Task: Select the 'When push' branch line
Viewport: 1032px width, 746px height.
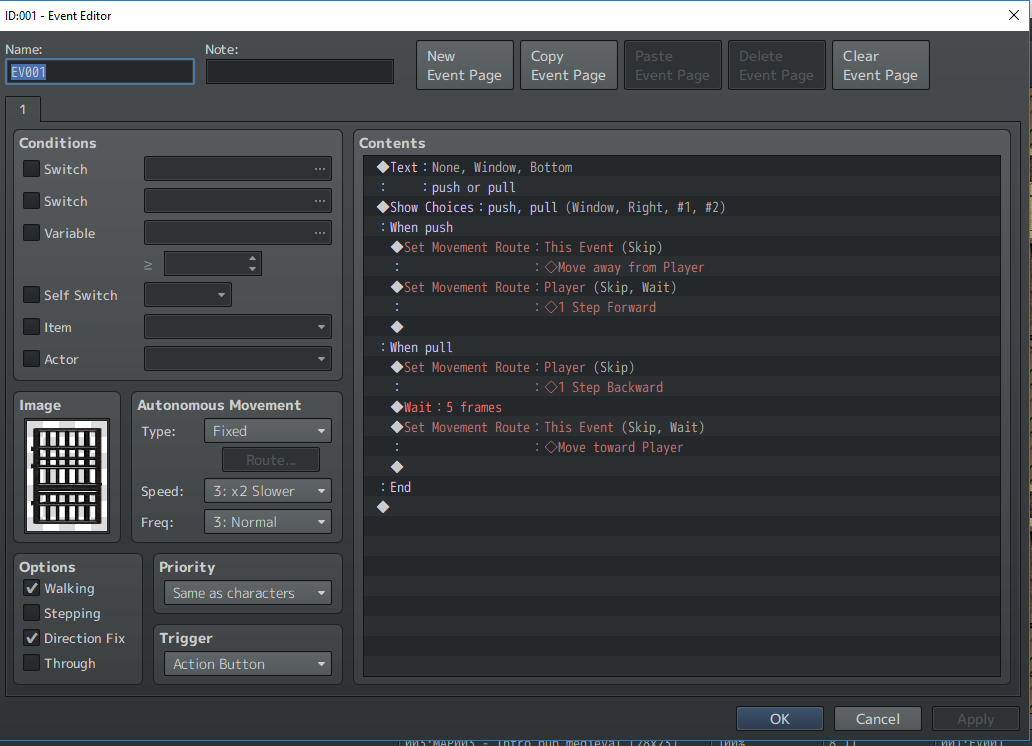Action: point(682,227)
